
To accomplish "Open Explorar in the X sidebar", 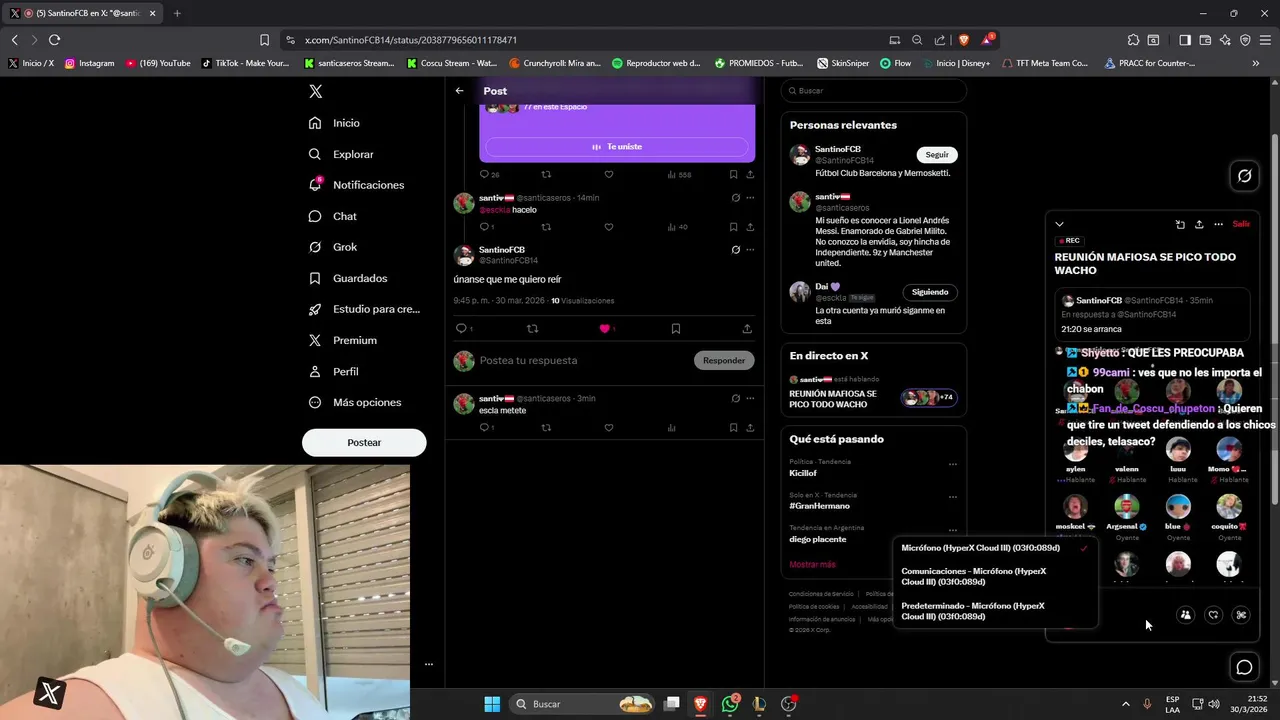I will [x=341, y=154].
